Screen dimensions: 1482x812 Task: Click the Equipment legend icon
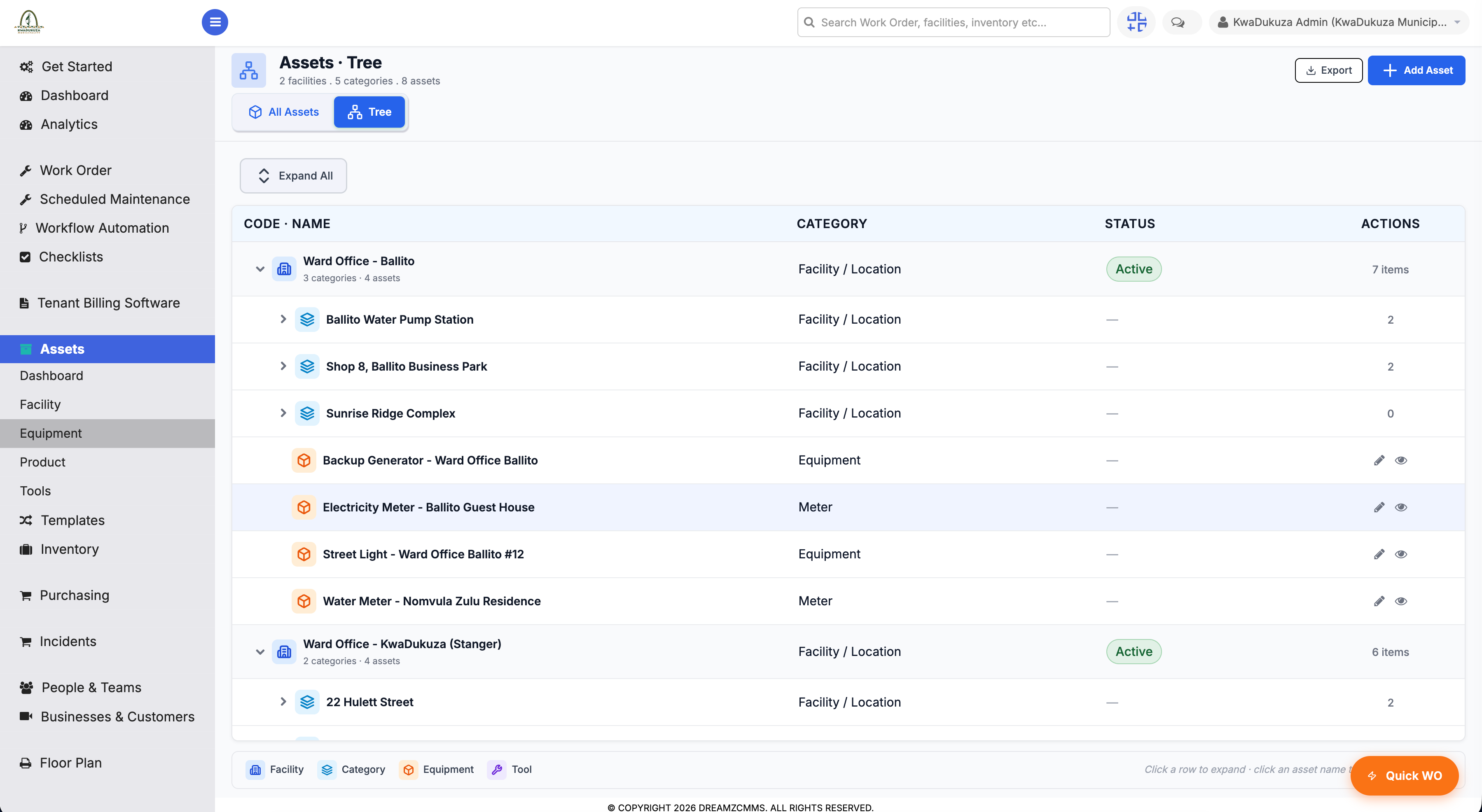click(409, 770)
